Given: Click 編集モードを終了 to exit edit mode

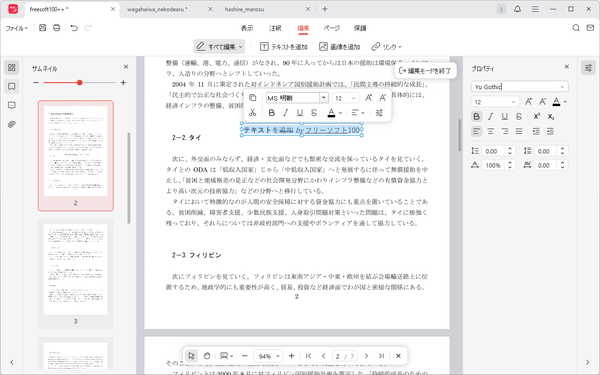Looking at the screenshot, I should click(425, 71).
